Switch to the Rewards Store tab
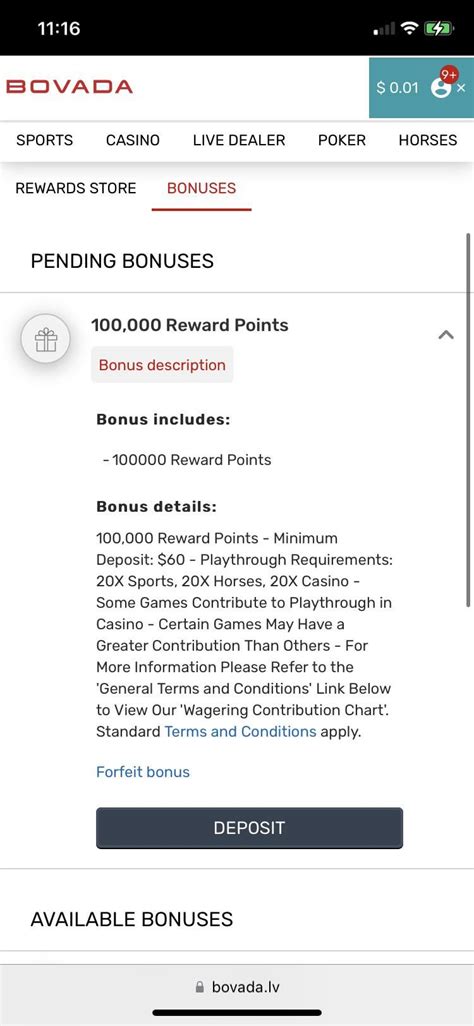The width and height of the screenshot is (474, 1026). (x=76, y=188)
